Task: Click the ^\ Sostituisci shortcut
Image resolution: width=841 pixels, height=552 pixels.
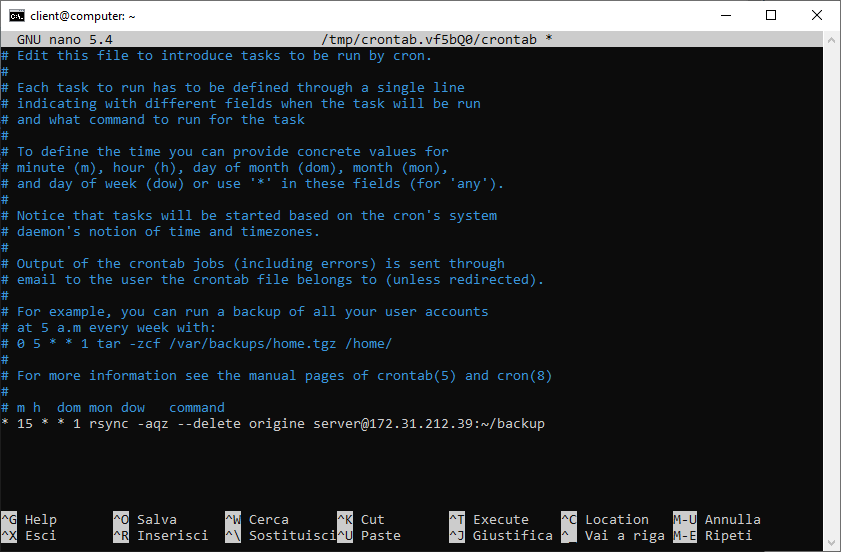Action: click(281, 535)
